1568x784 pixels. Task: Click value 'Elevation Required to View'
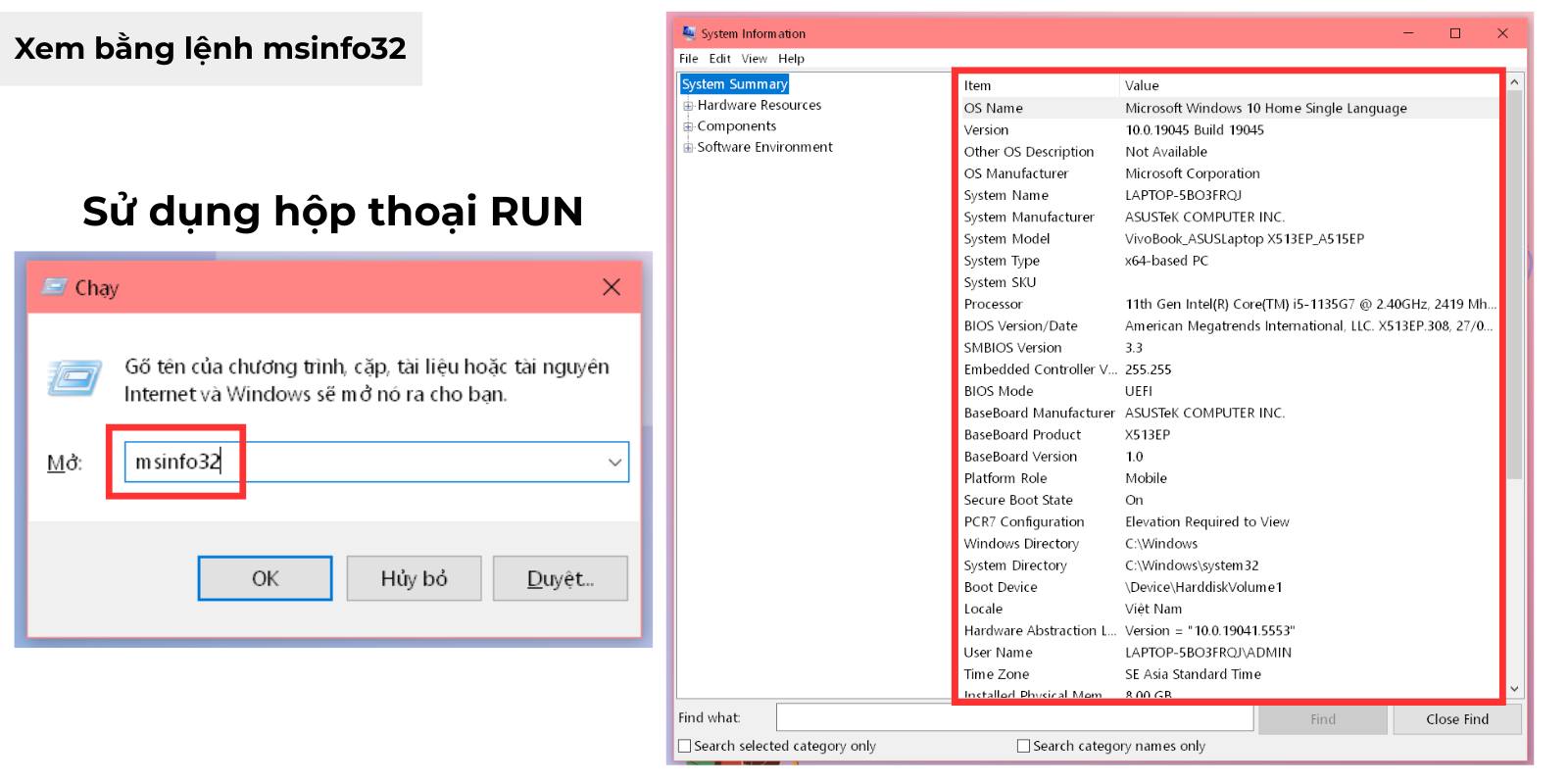coord(1207,521)
